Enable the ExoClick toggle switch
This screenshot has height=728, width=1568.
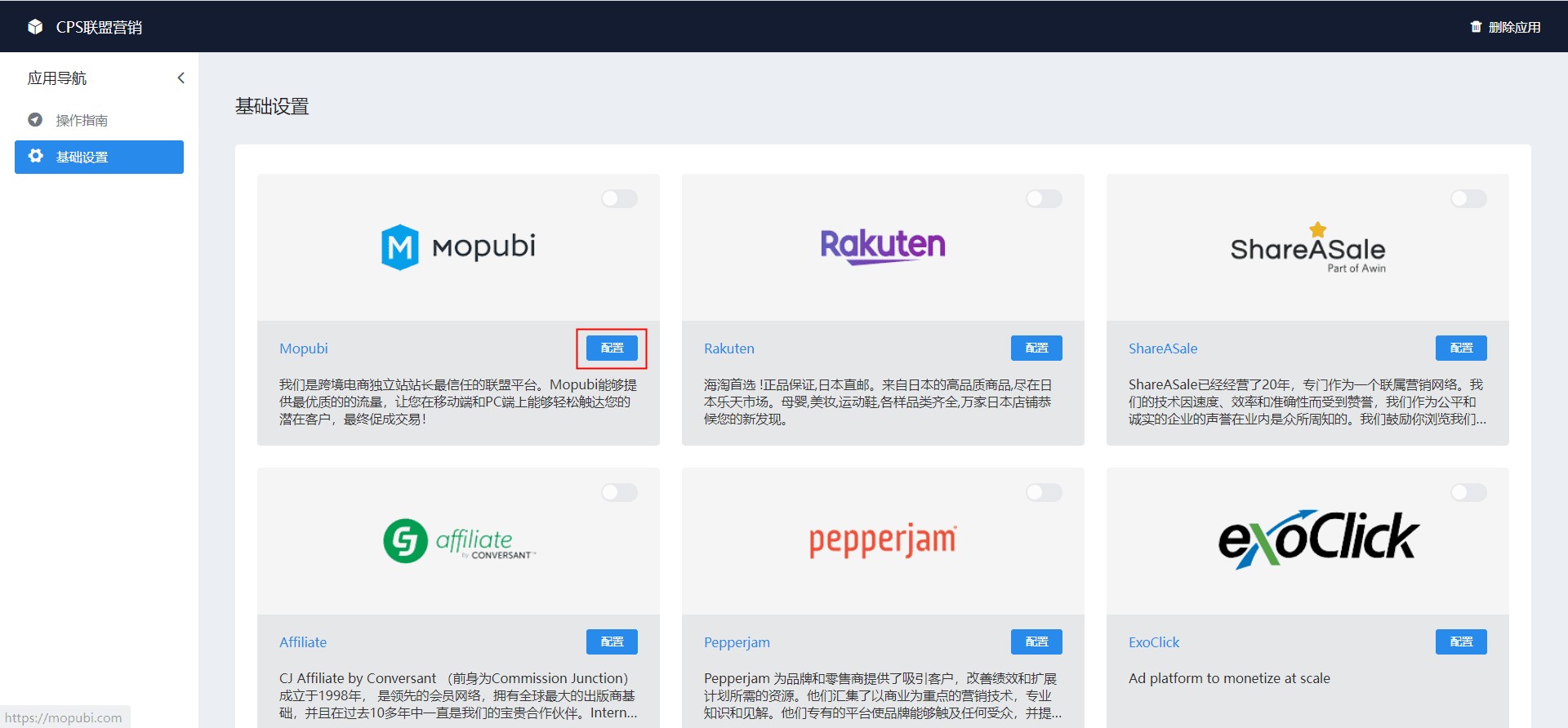[x=1468, y=492]
